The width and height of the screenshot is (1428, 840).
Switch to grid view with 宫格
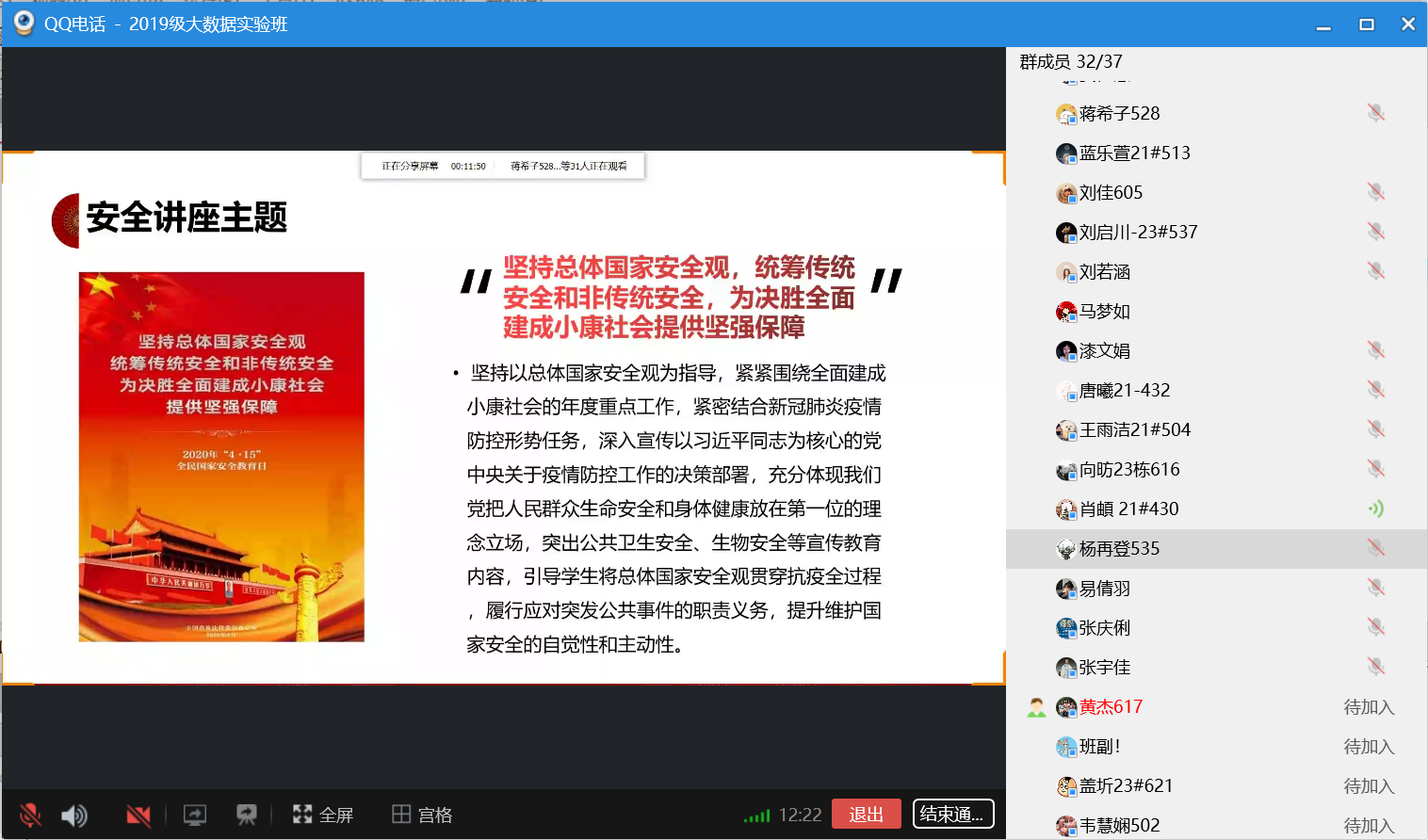(422, 815)
